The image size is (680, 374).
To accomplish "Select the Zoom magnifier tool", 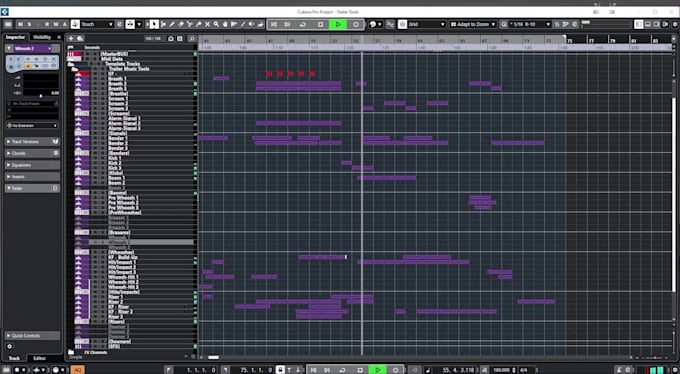I will [216, 24].
